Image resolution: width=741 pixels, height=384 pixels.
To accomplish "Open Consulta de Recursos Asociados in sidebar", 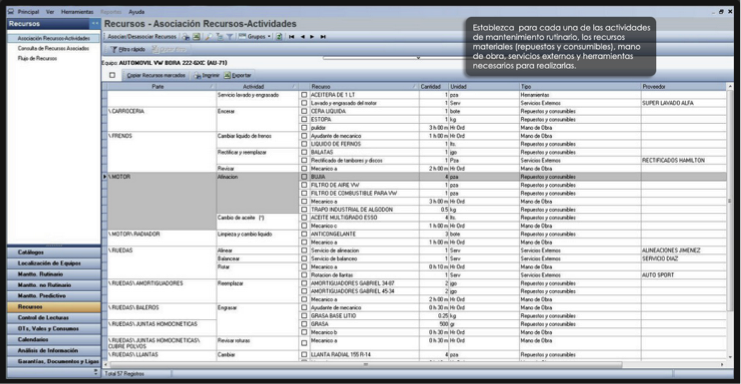I will (x=53, y=48).
